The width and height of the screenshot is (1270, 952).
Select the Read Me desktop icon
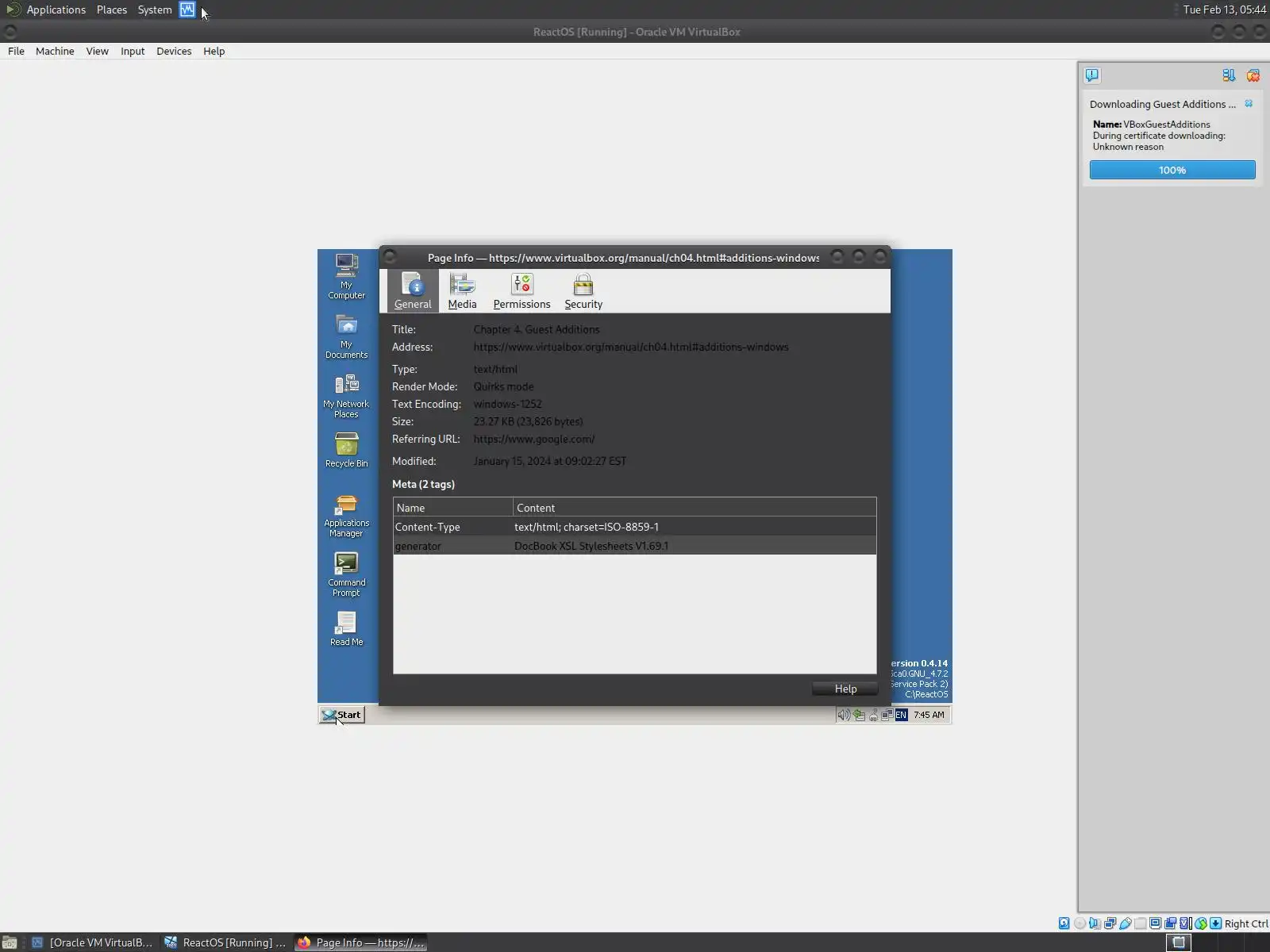pyautogui.click(x=347, y=629)
